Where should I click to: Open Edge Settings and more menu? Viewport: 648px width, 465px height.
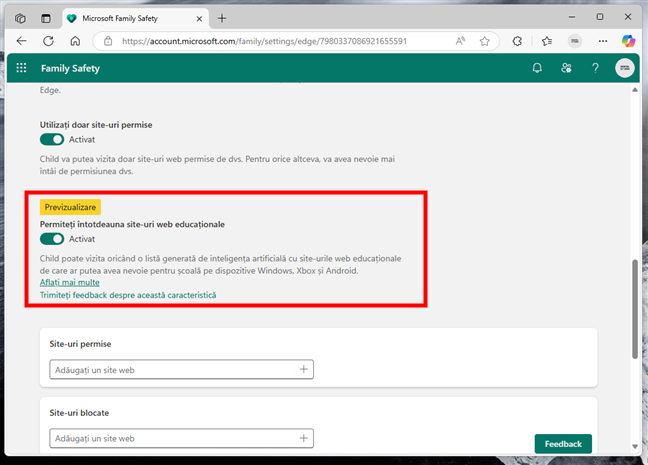coord(603,41)
